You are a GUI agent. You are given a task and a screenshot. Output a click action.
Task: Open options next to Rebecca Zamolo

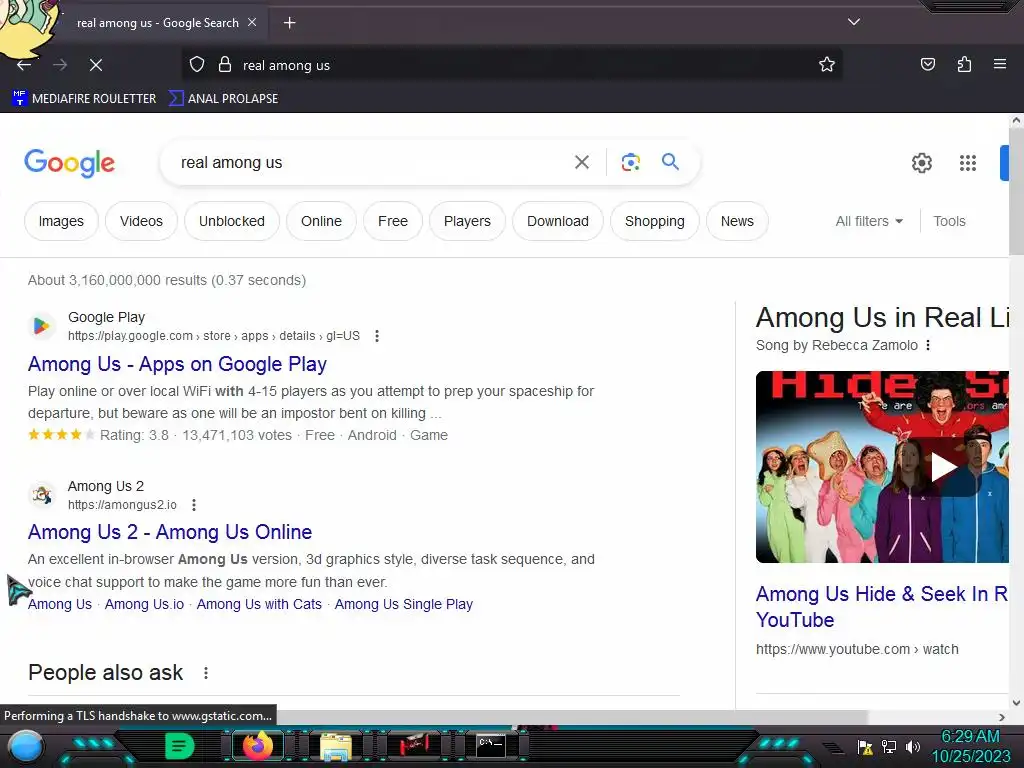[x=928, y=345]
